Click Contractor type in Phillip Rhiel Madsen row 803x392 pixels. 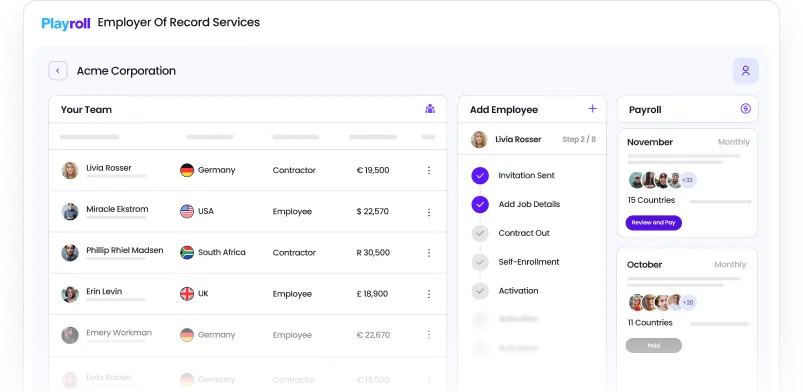pyautogui.click(x=294, y=253)
